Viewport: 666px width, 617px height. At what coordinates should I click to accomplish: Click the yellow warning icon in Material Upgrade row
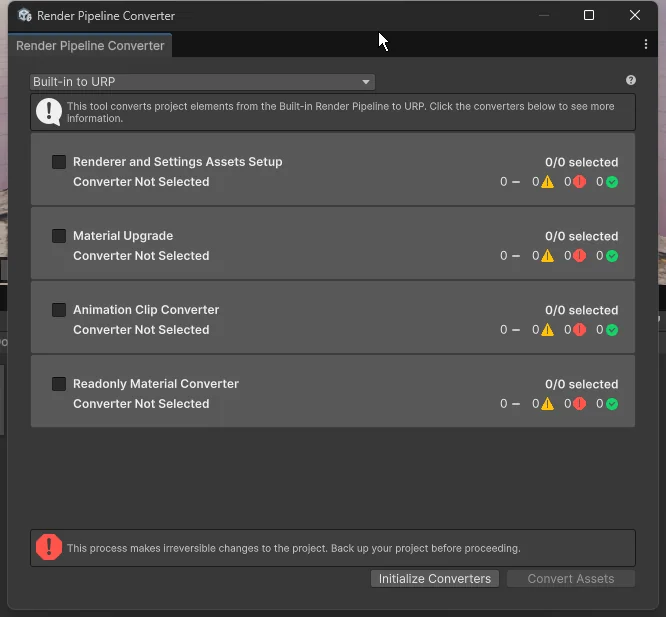pyautogui.click(x=547, y=256)
